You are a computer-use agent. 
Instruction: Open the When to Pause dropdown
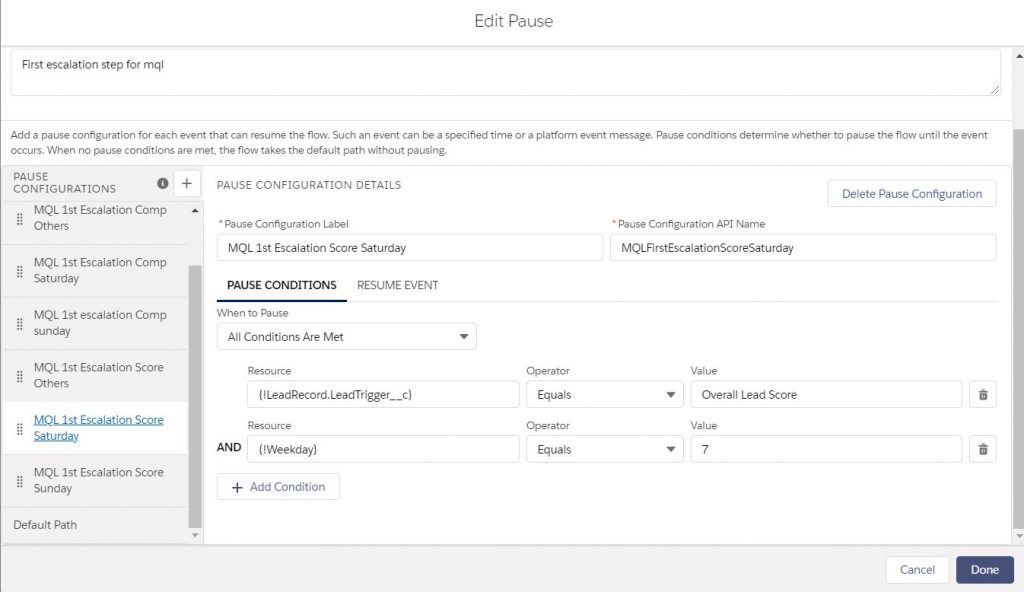[x=346, y=337]
